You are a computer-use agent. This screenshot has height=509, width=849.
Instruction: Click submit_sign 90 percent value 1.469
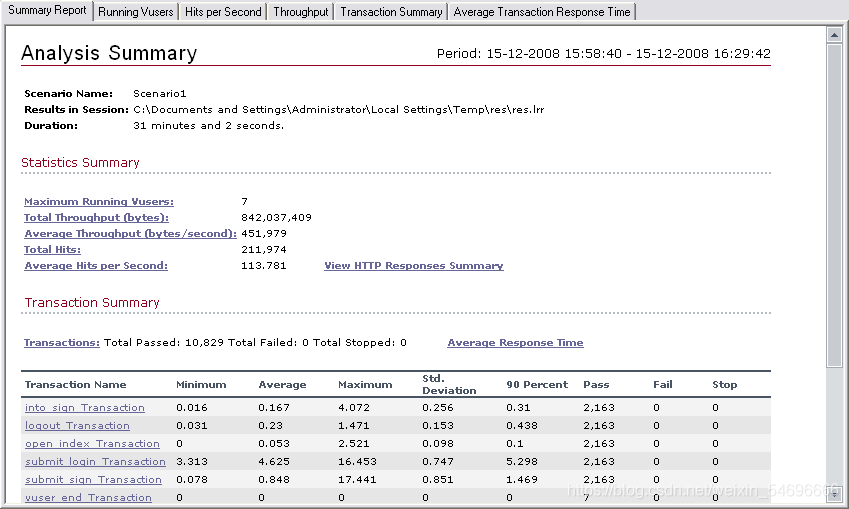(x=522, y=479)
